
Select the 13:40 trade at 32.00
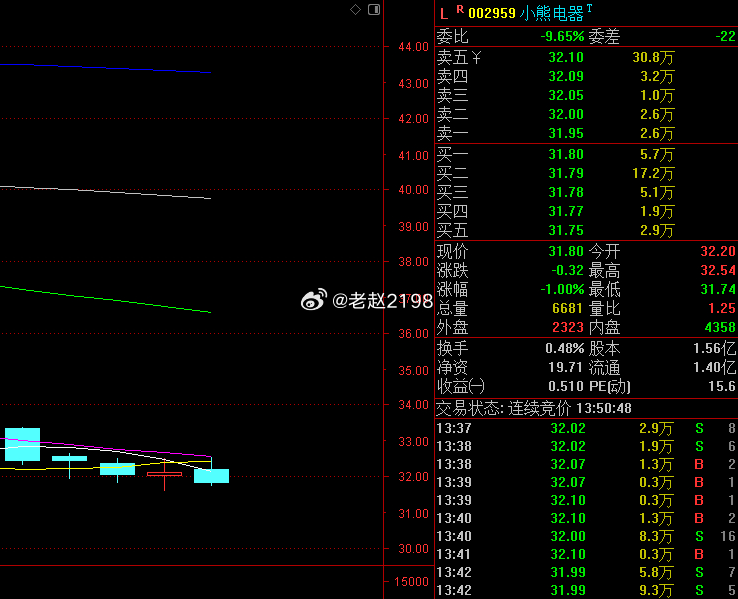(x=586, y=536)
